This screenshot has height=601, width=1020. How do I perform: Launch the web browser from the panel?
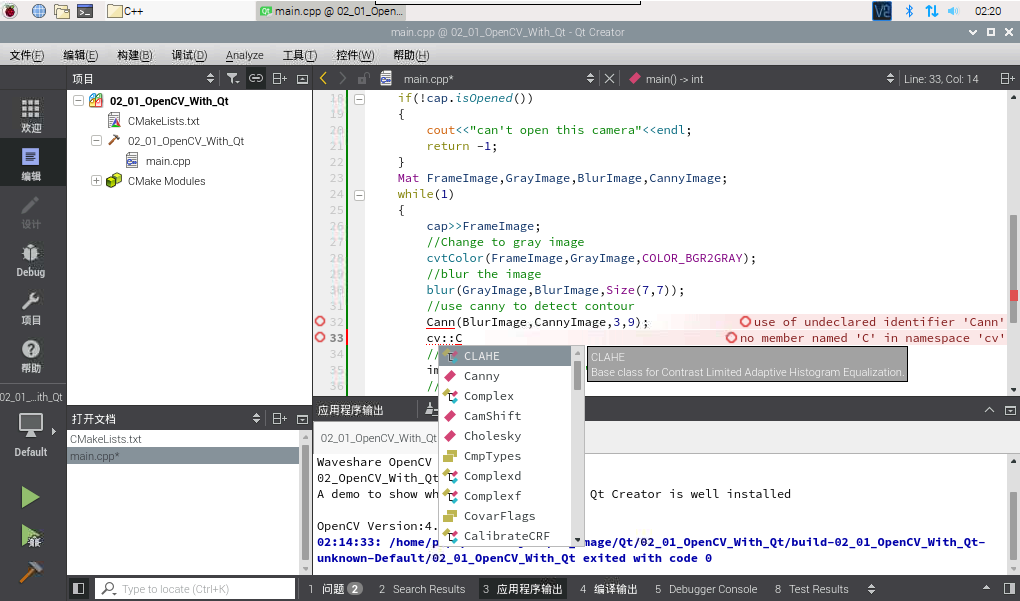(x=39, y=11)
